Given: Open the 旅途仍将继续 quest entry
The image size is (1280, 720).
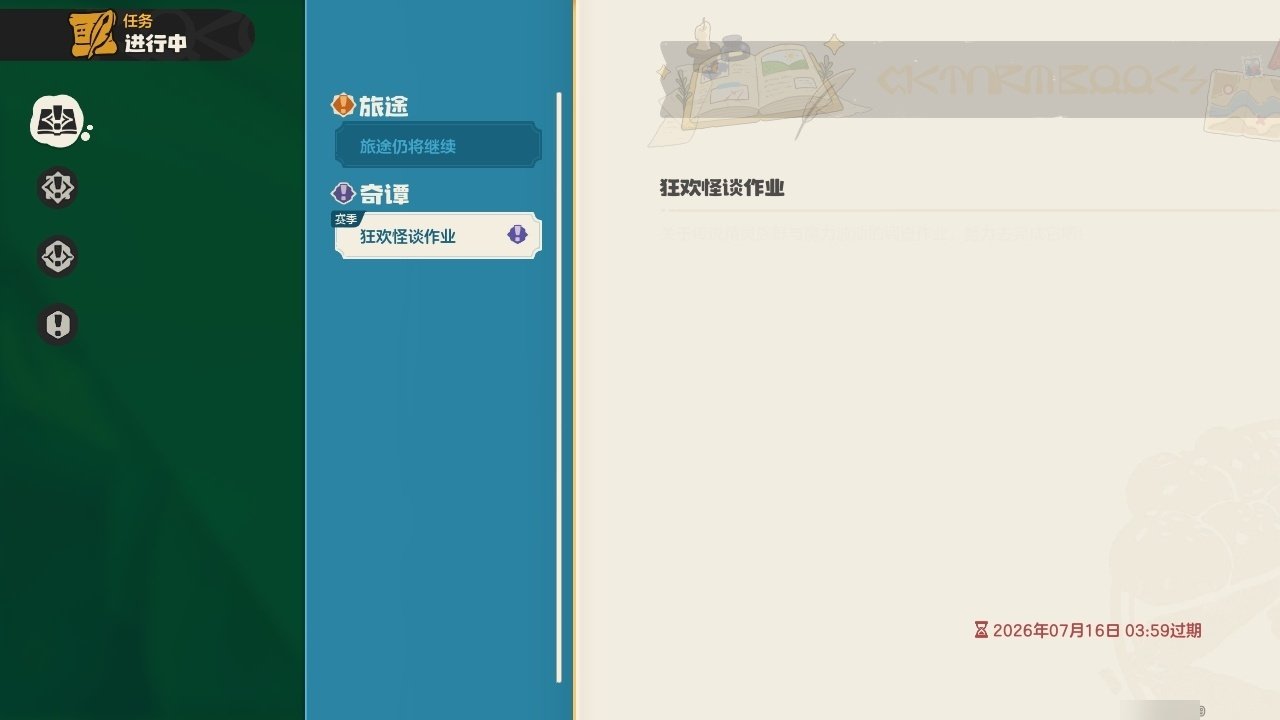Looking at the screenshot, I should 438,146.
